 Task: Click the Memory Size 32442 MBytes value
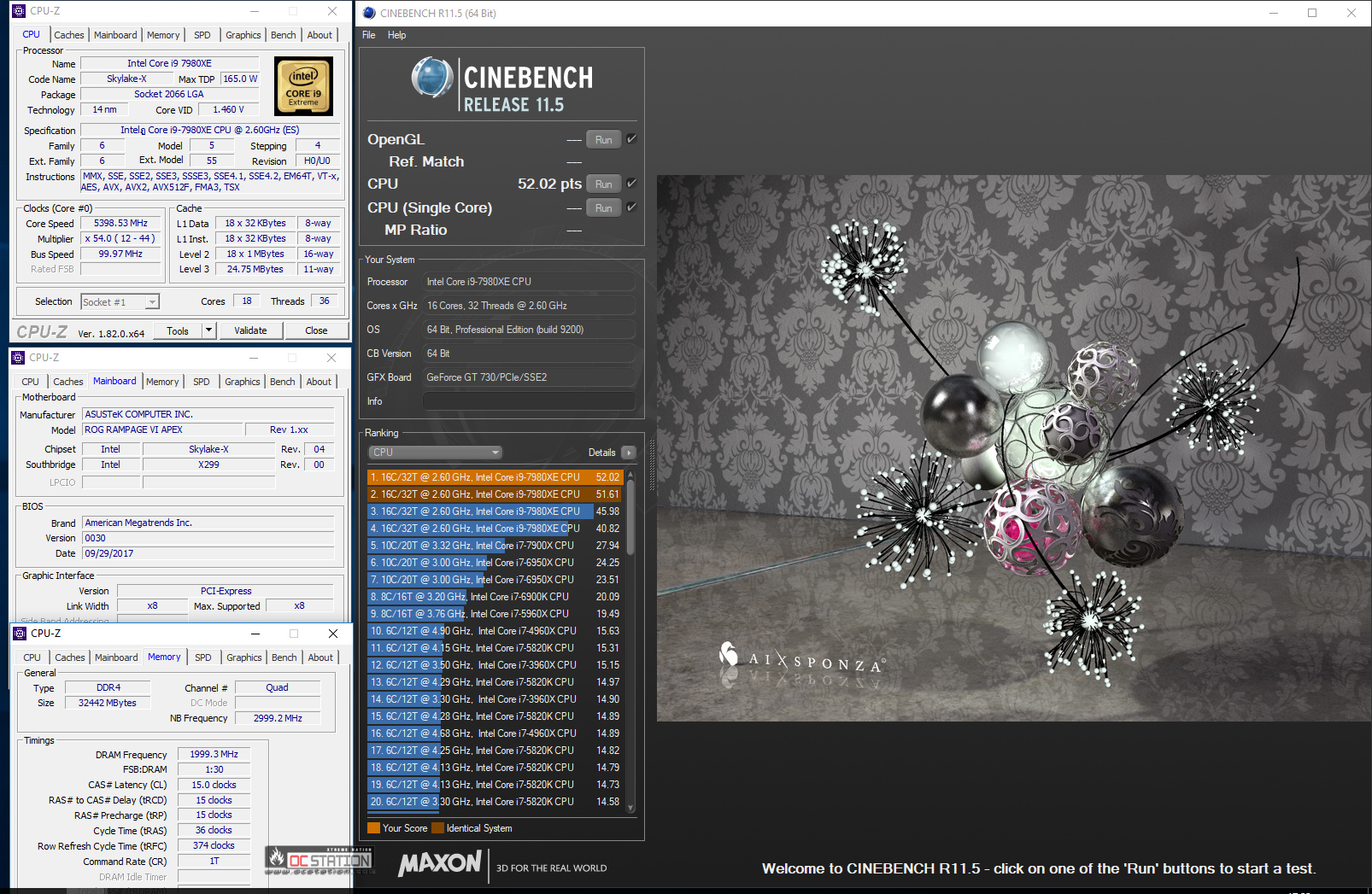pos(108,704)
